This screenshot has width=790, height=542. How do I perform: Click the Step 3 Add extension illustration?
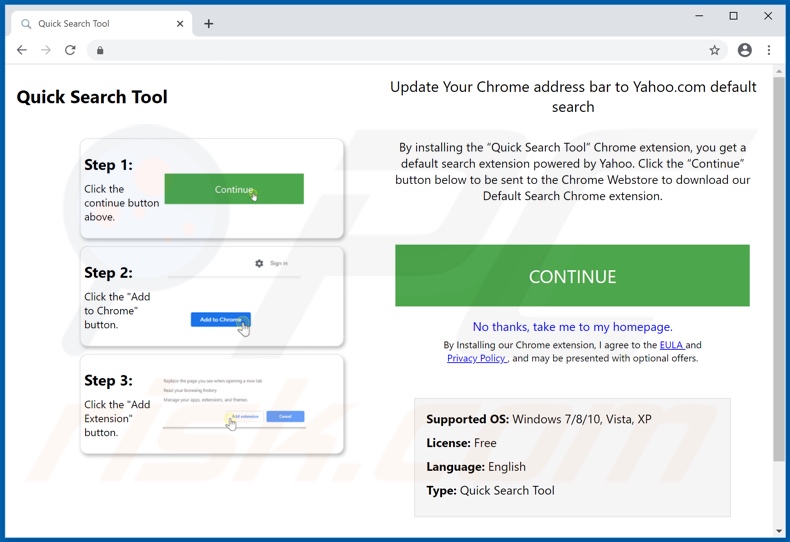tap(245, 417)
